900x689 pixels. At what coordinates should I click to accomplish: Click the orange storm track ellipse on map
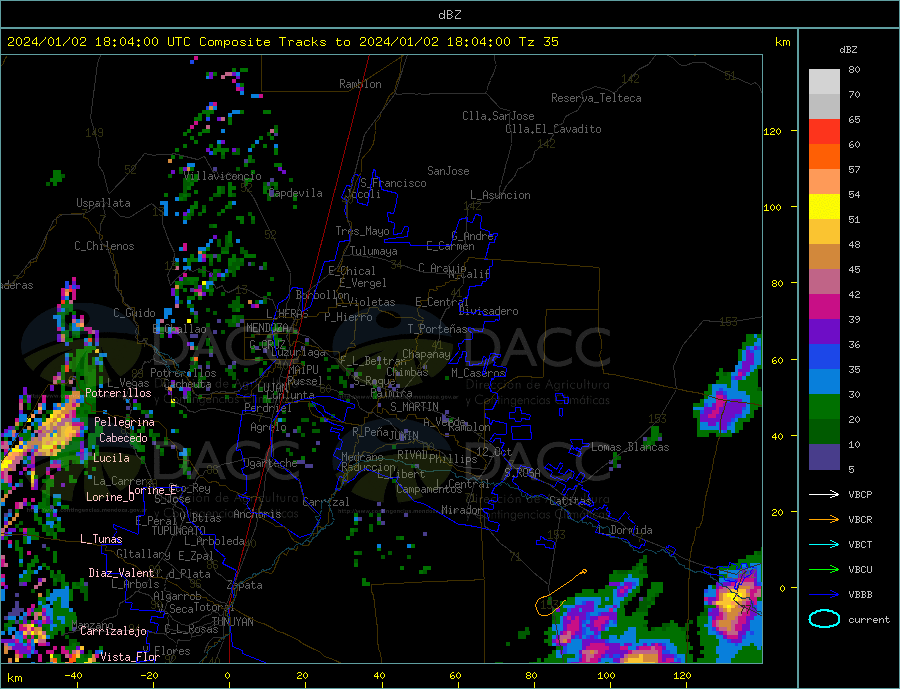click(x=548, y=606)
